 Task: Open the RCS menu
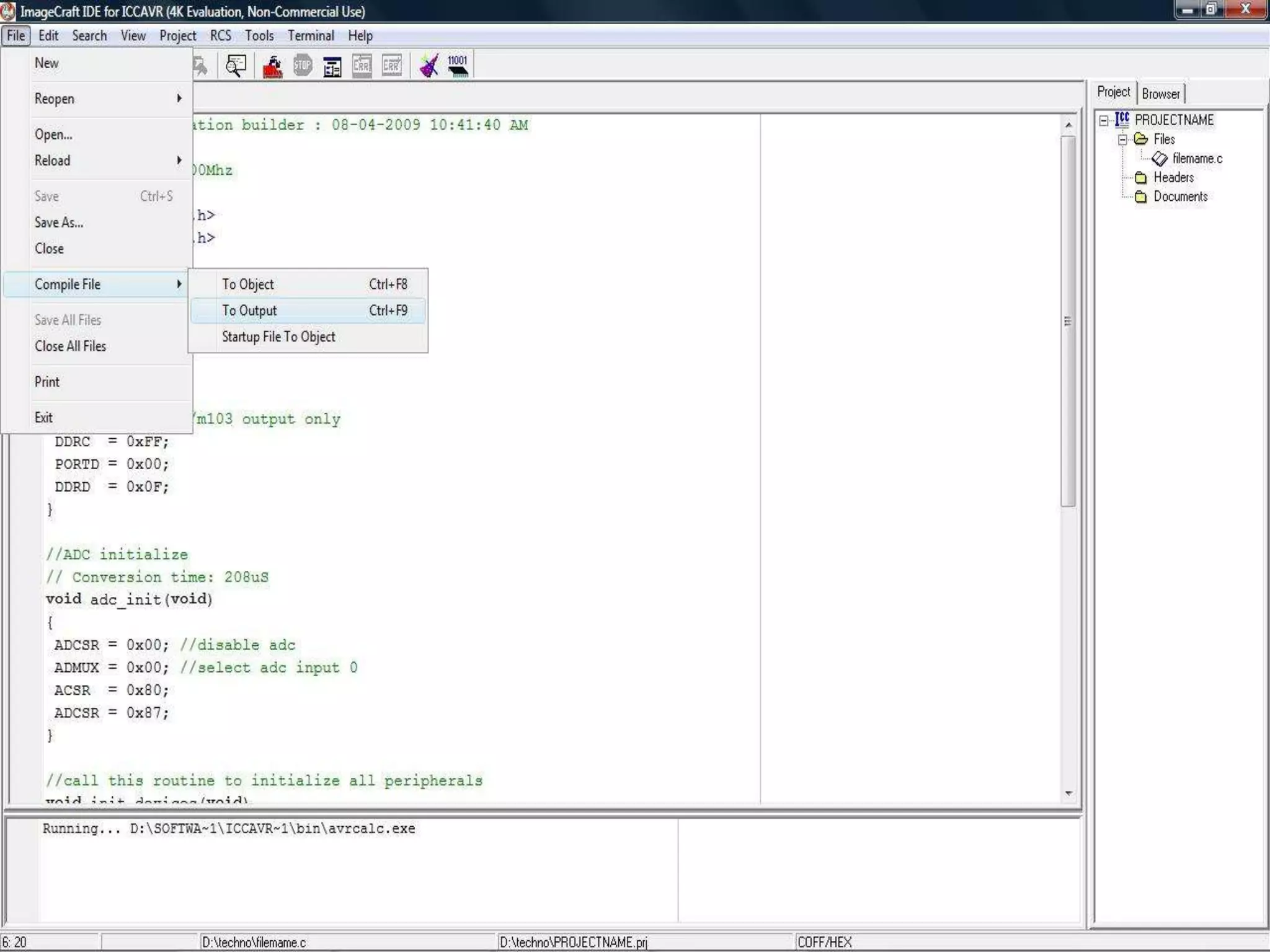click(x=221, y=35)
